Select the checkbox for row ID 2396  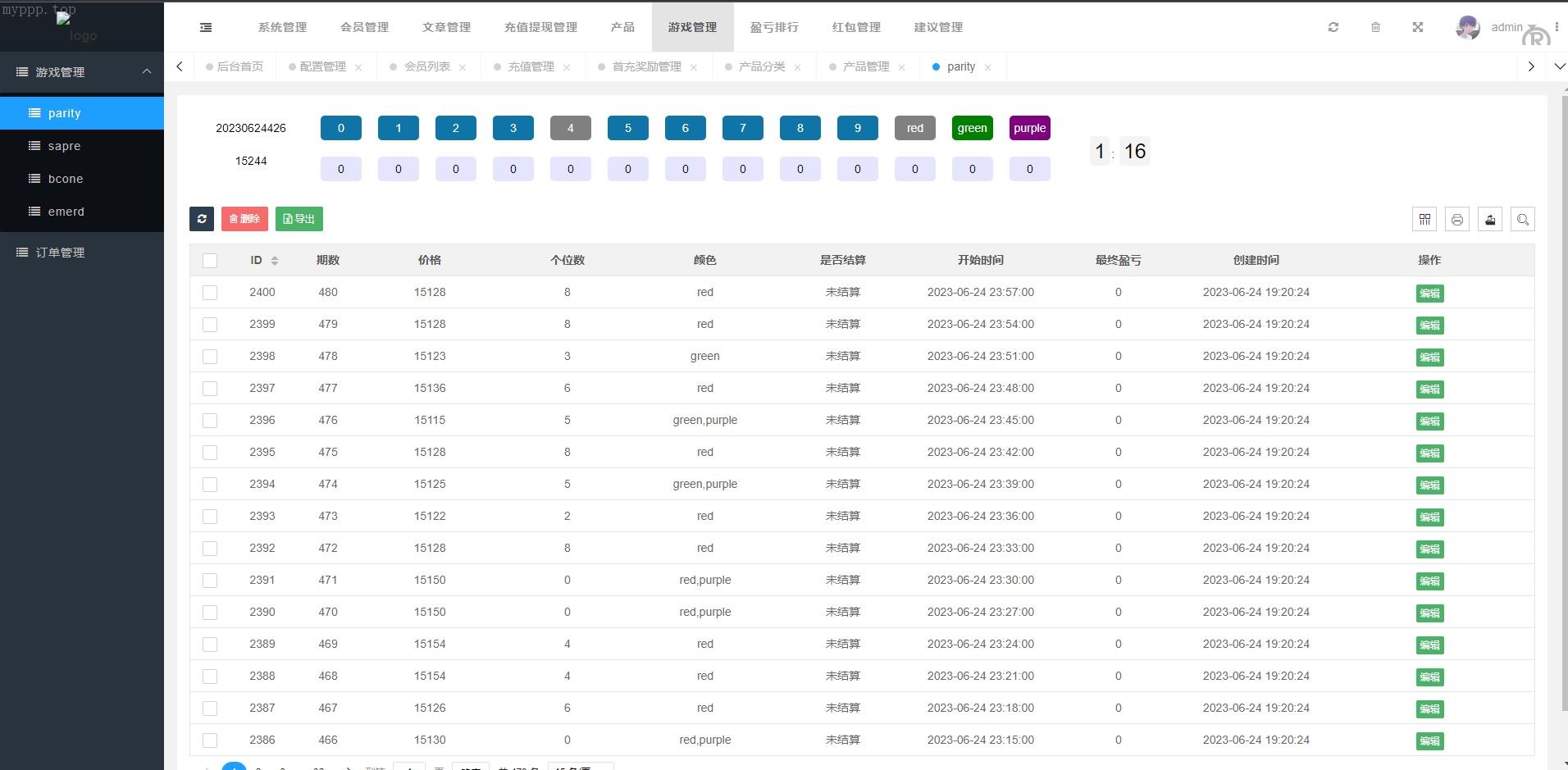(210, 421)
